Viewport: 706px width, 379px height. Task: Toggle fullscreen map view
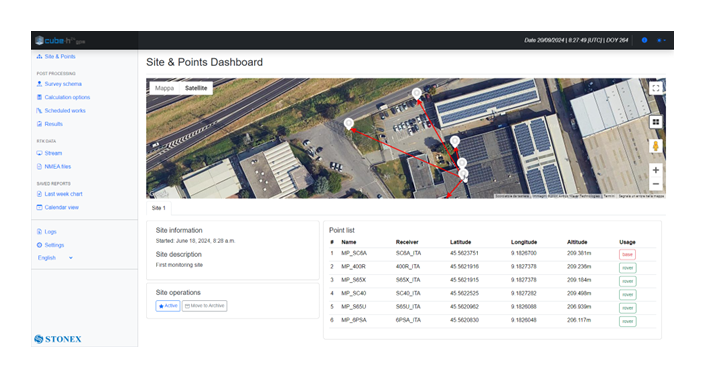[656, 88]
